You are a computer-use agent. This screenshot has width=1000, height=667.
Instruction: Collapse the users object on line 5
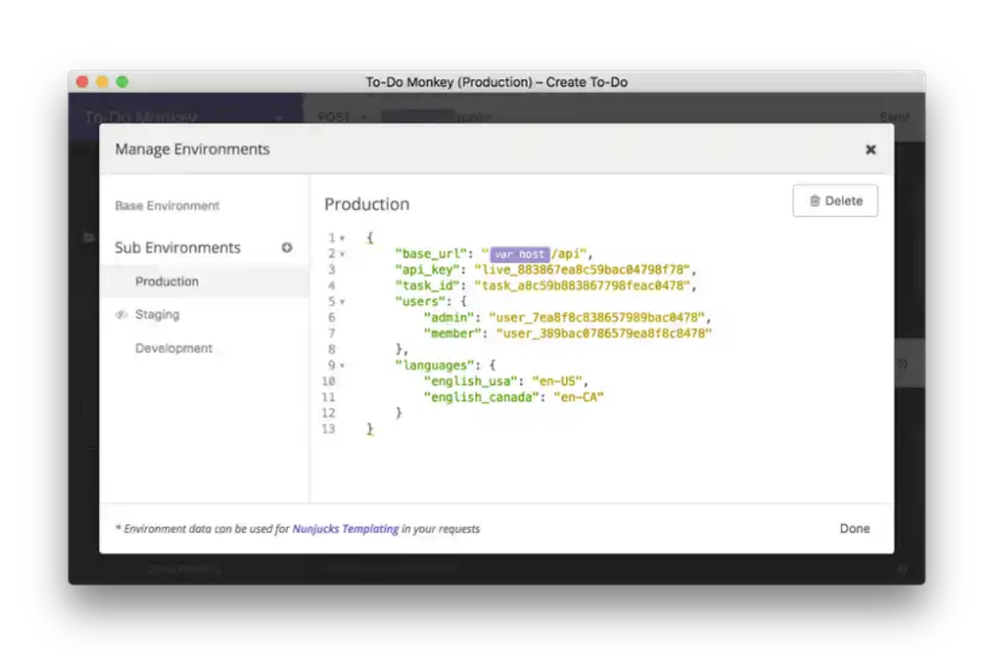coord(342,302)
